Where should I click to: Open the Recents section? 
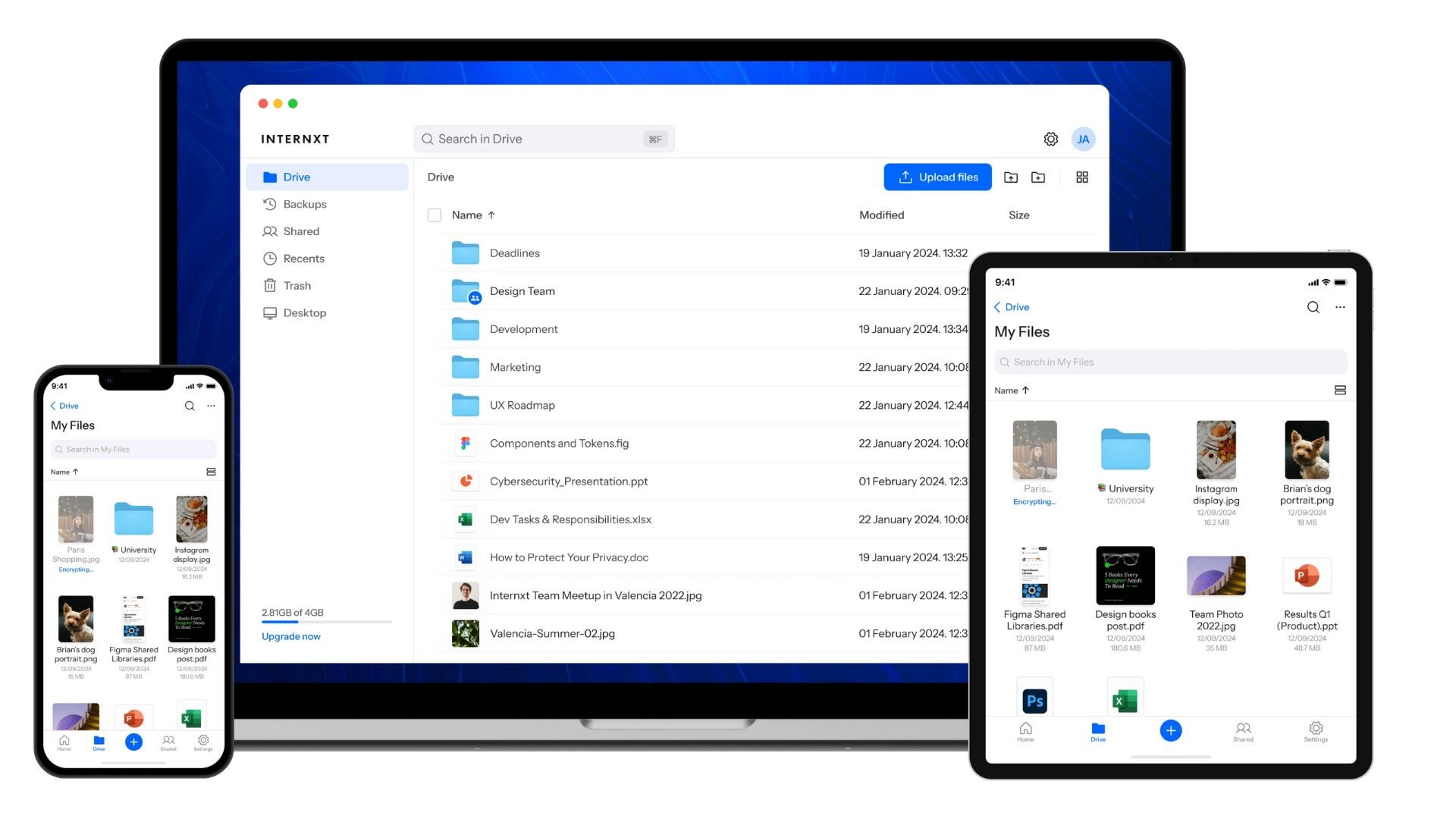[x=302, y=258]
